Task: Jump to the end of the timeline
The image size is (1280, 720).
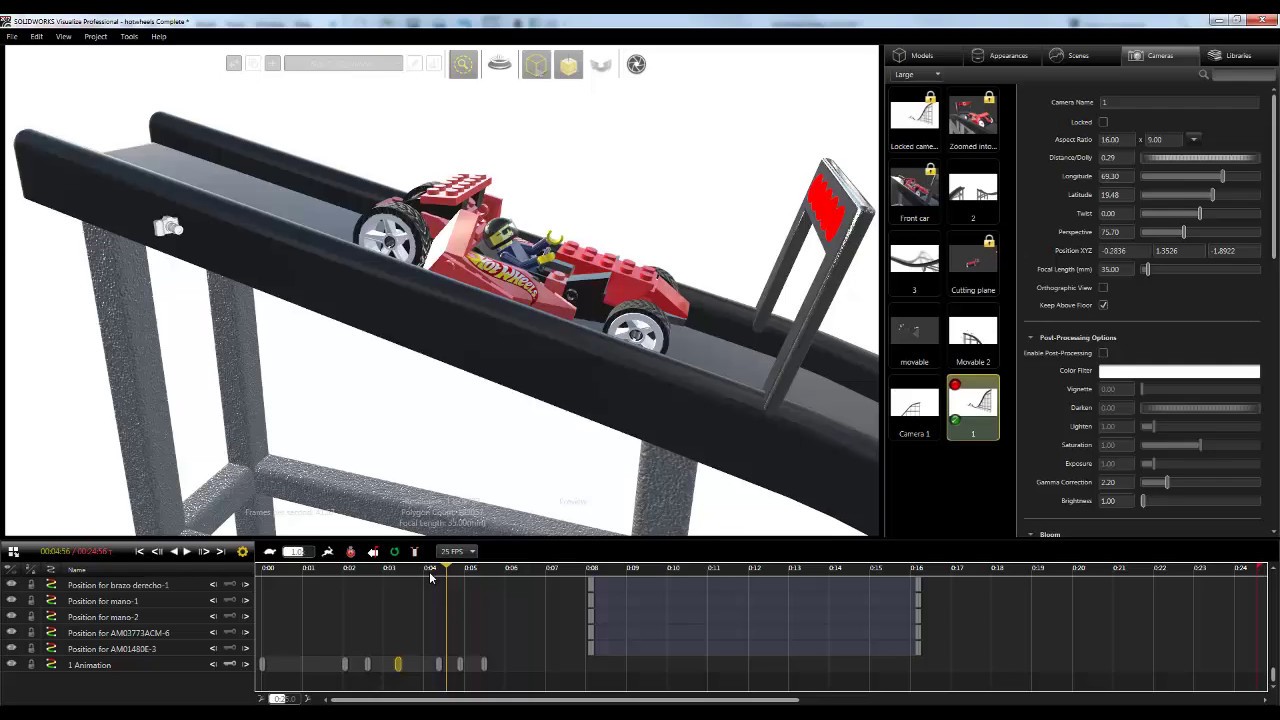Action: (221, 551)
